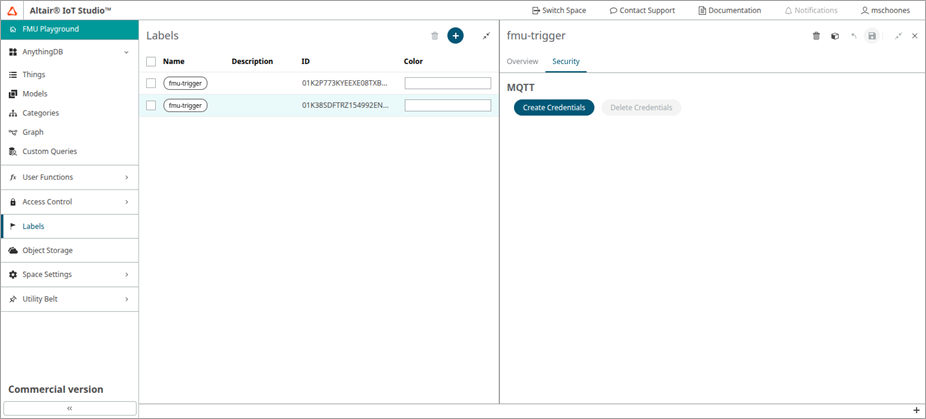The width and height of the screenshot is (926, 419).
Task: Delete the fmu-trigger label via details trash icon
Action: (x=816, y=36)
